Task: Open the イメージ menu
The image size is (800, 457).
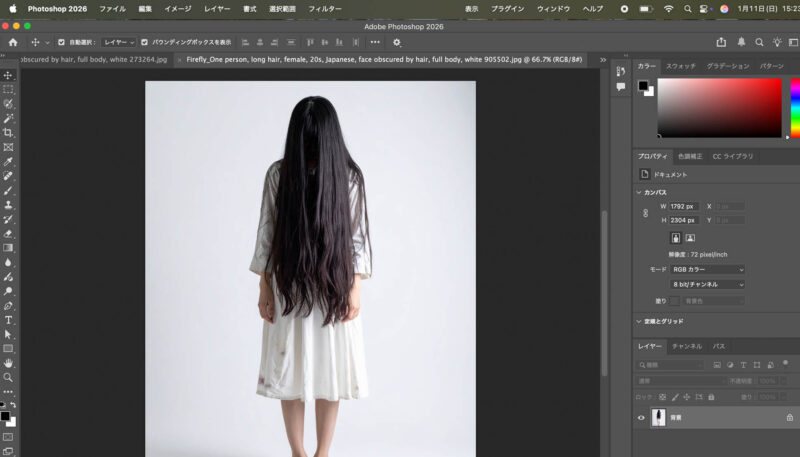Action: click(x=178, y=9)
